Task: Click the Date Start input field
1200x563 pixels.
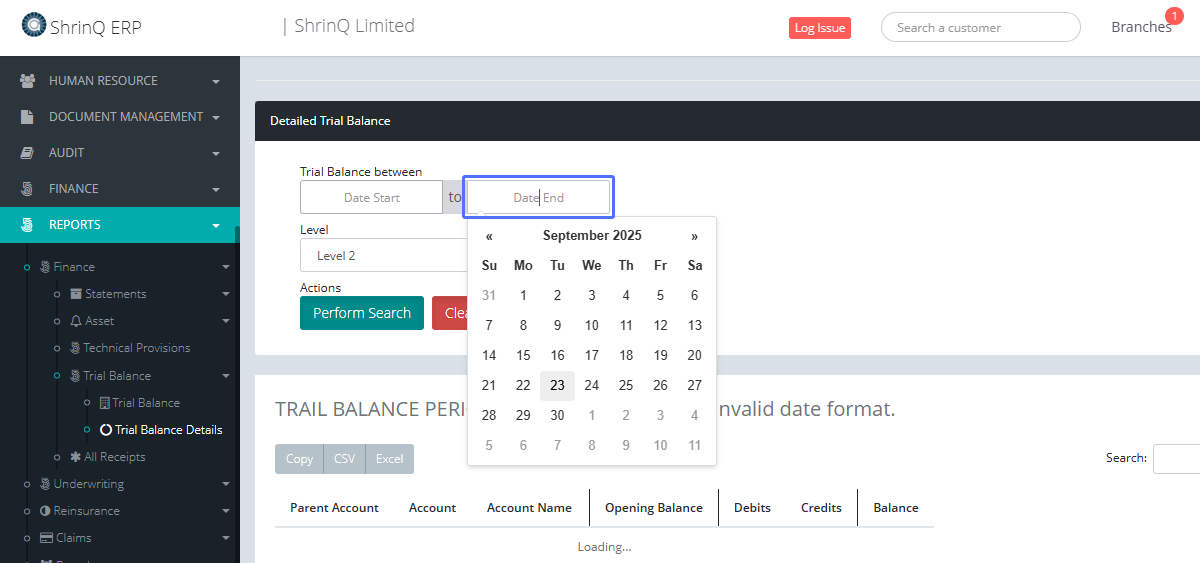Action: pos(372,198)
